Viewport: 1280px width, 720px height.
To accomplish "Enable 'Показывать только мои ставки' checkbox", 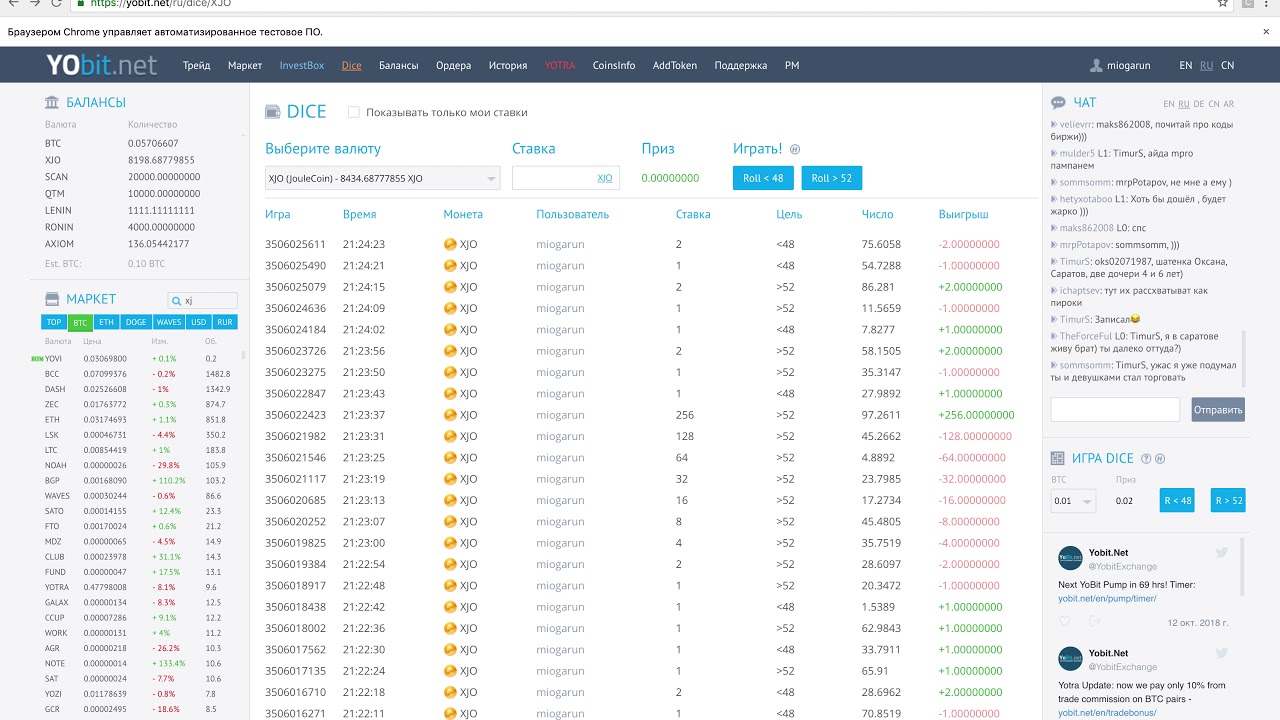I will click(353, 112).
